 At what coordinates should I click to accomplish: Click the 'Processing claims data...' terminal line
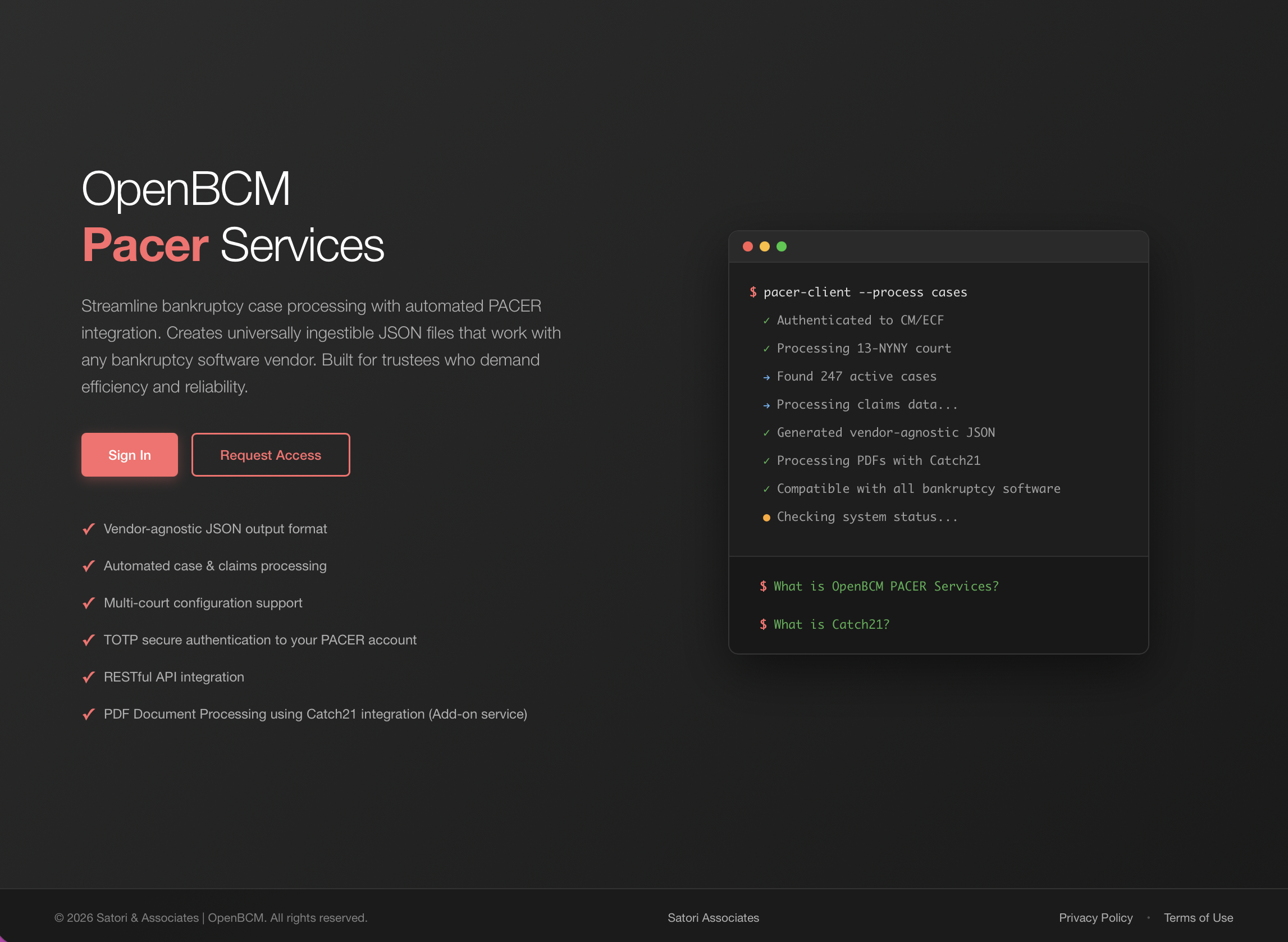coord(867,404)
